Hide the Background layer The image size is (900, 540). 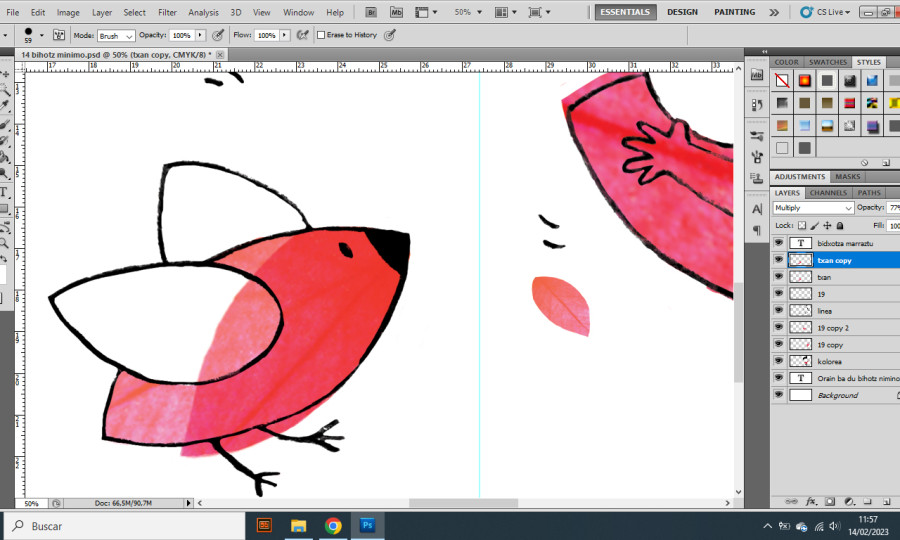pyautogui.click(x=779, y=396)
